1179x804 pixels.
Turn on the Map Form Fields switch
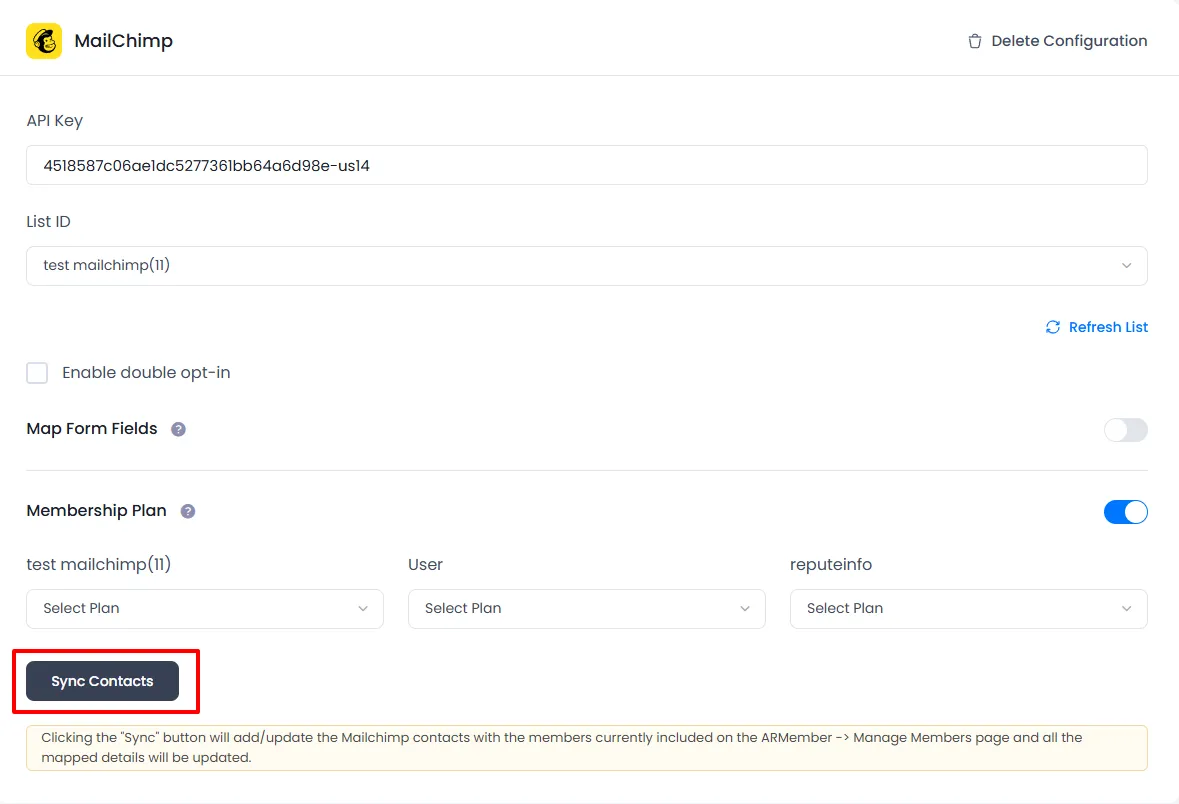click(1125, 430)
